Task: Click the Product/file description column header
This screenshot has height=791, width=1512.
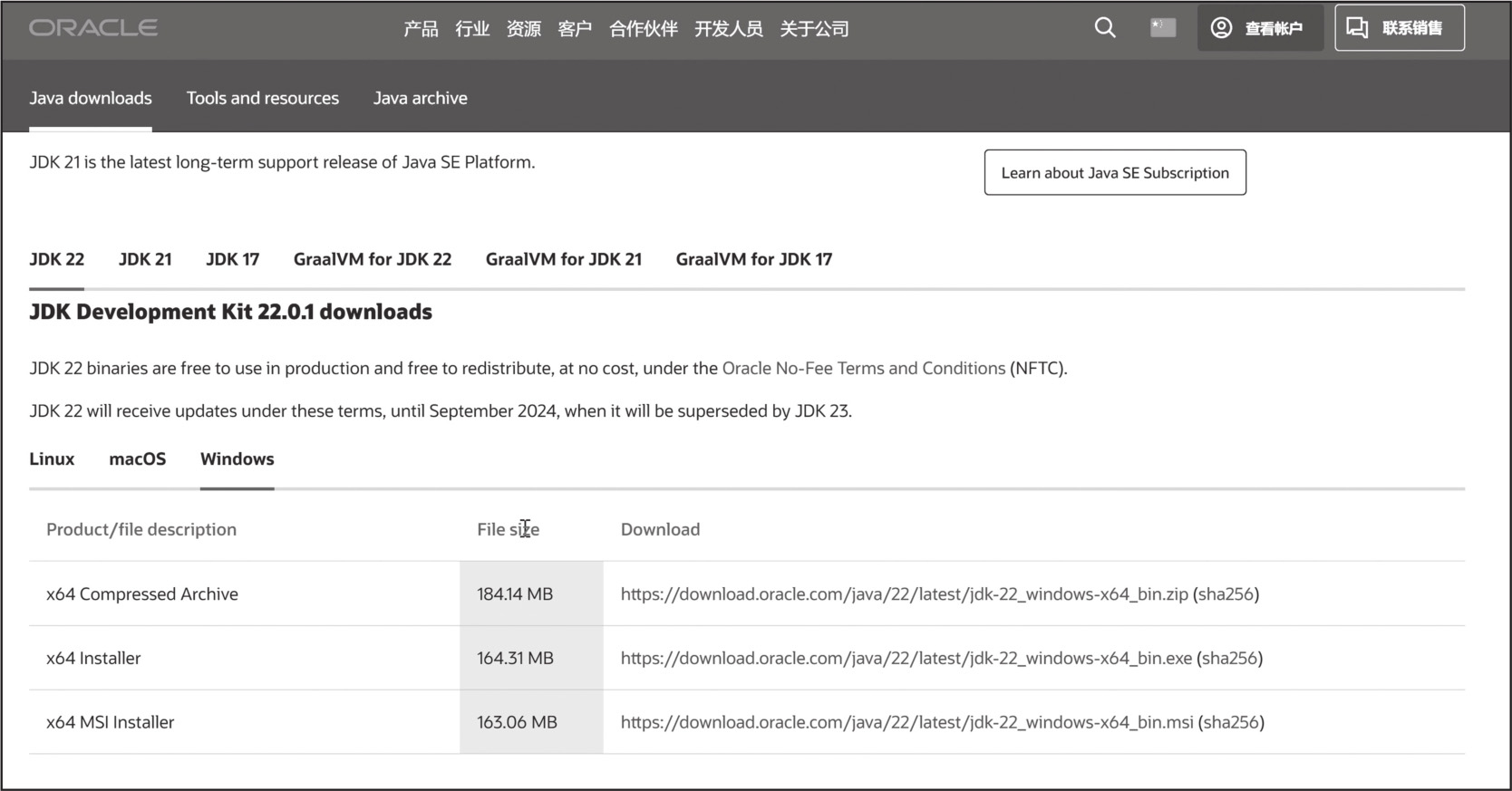Action: [x=141, y=529]
